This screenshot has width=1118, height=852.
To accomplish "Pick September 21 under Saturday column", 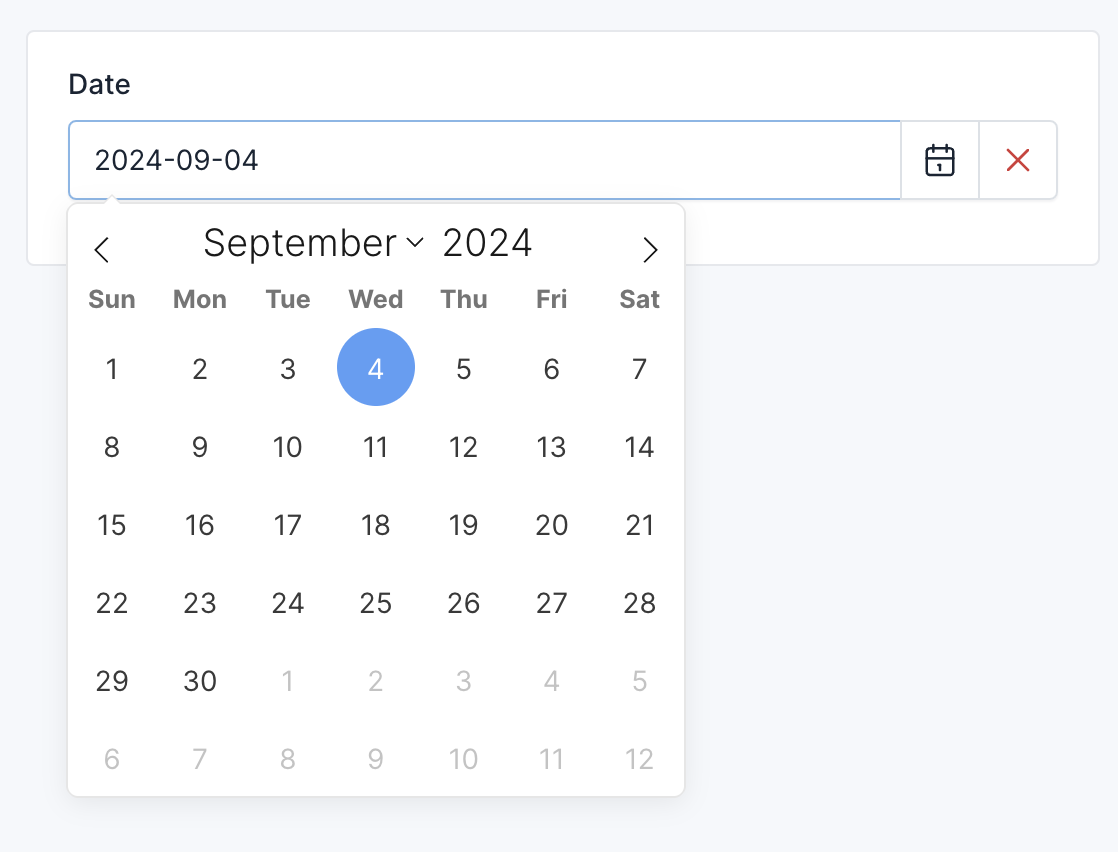I will coord(639,525).
